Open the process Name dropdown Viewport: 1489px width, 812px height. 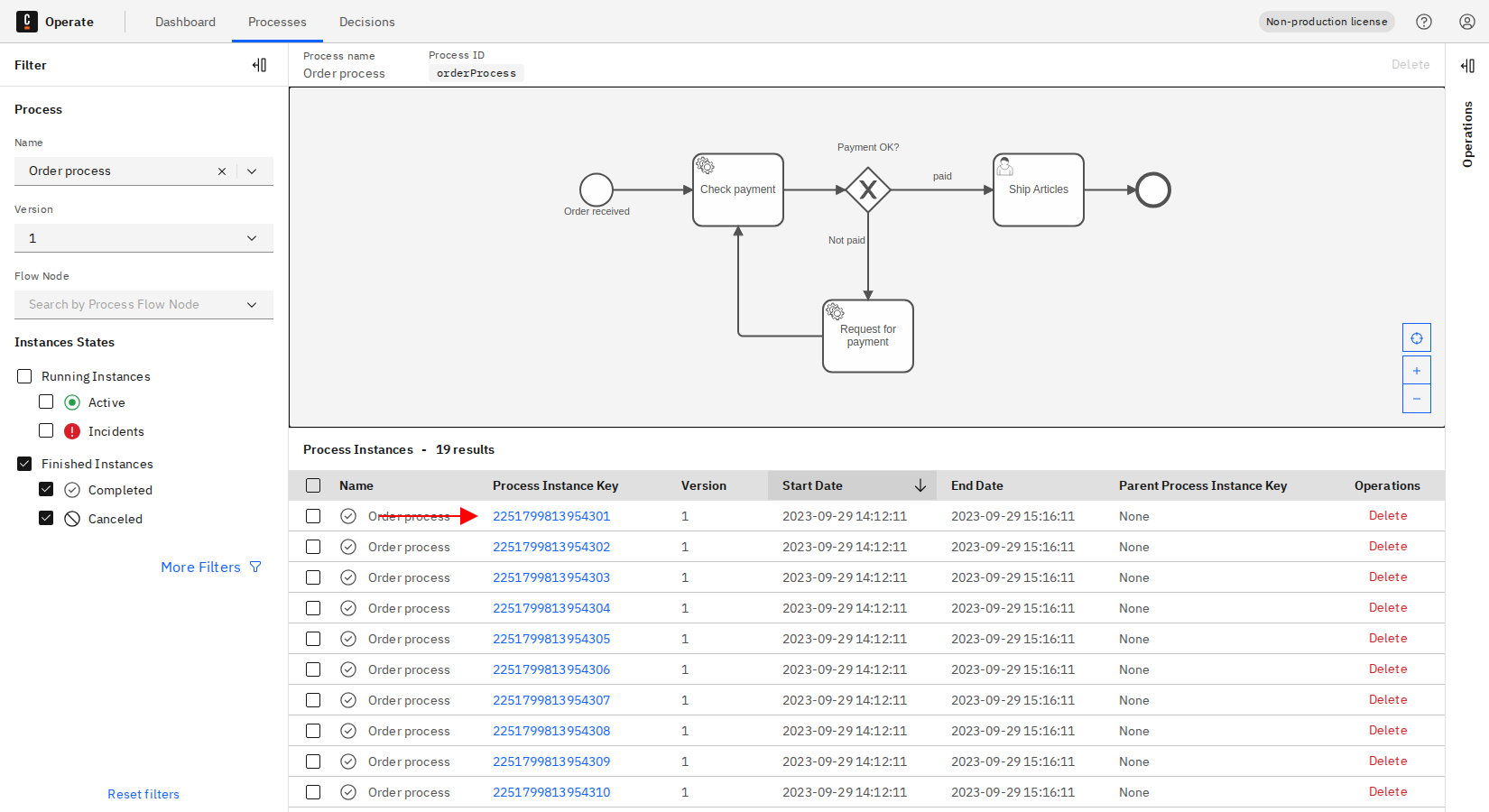click(252, 171)
